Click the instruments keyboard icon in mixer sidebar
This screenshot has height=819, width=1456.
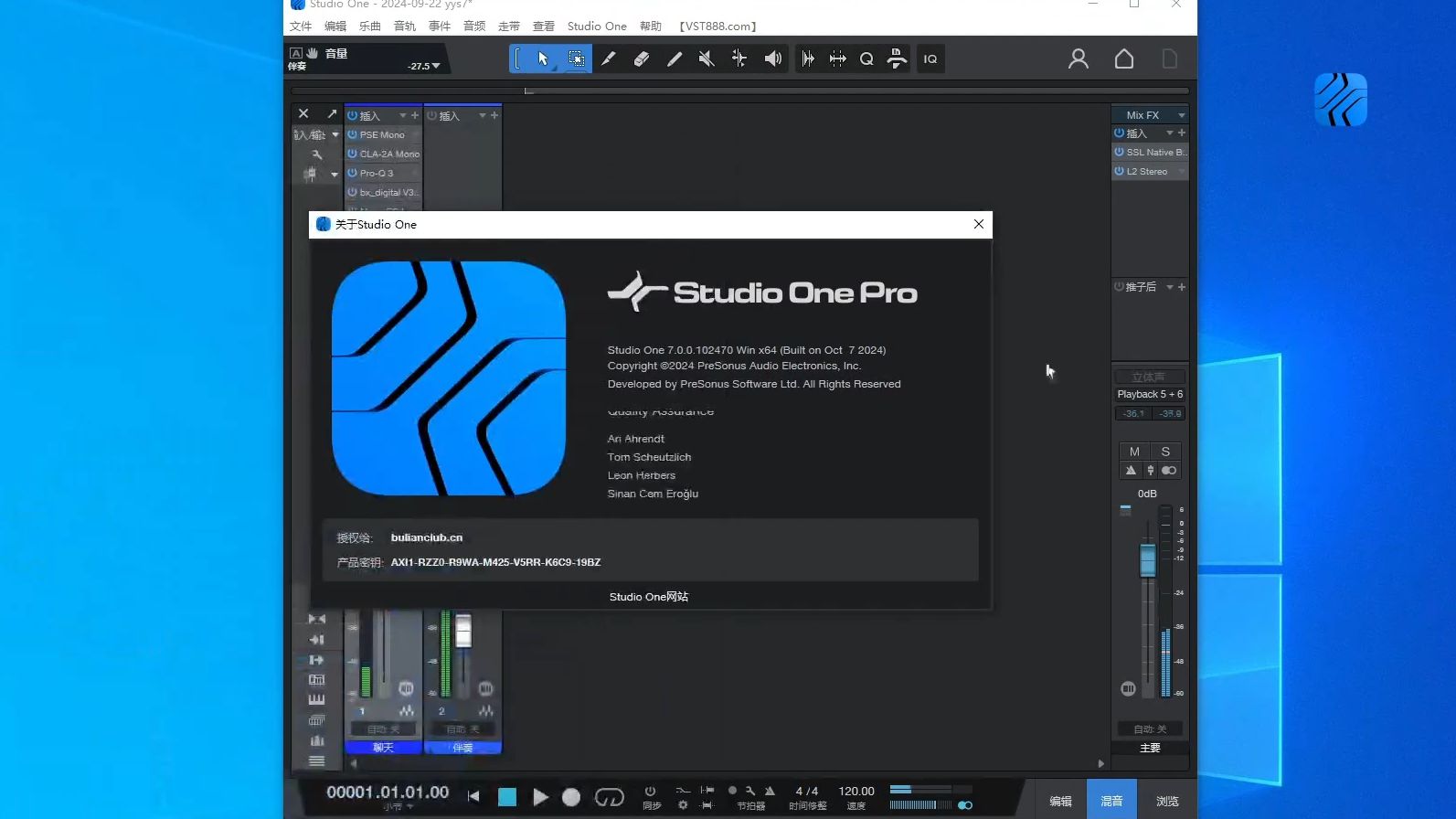pyautogui.click(x=316, y=699)
